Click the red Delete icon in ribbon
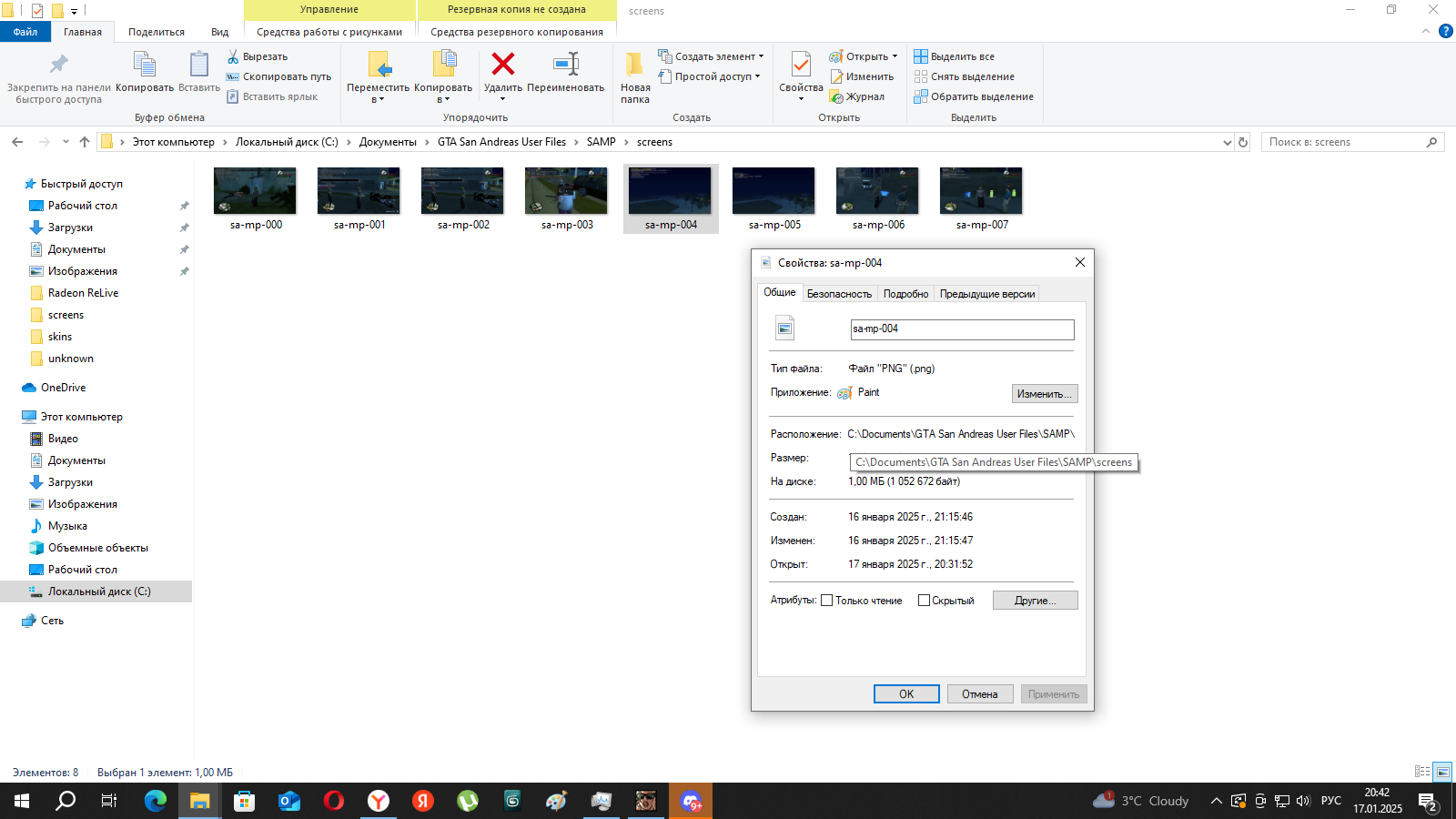 pos(502,65)
